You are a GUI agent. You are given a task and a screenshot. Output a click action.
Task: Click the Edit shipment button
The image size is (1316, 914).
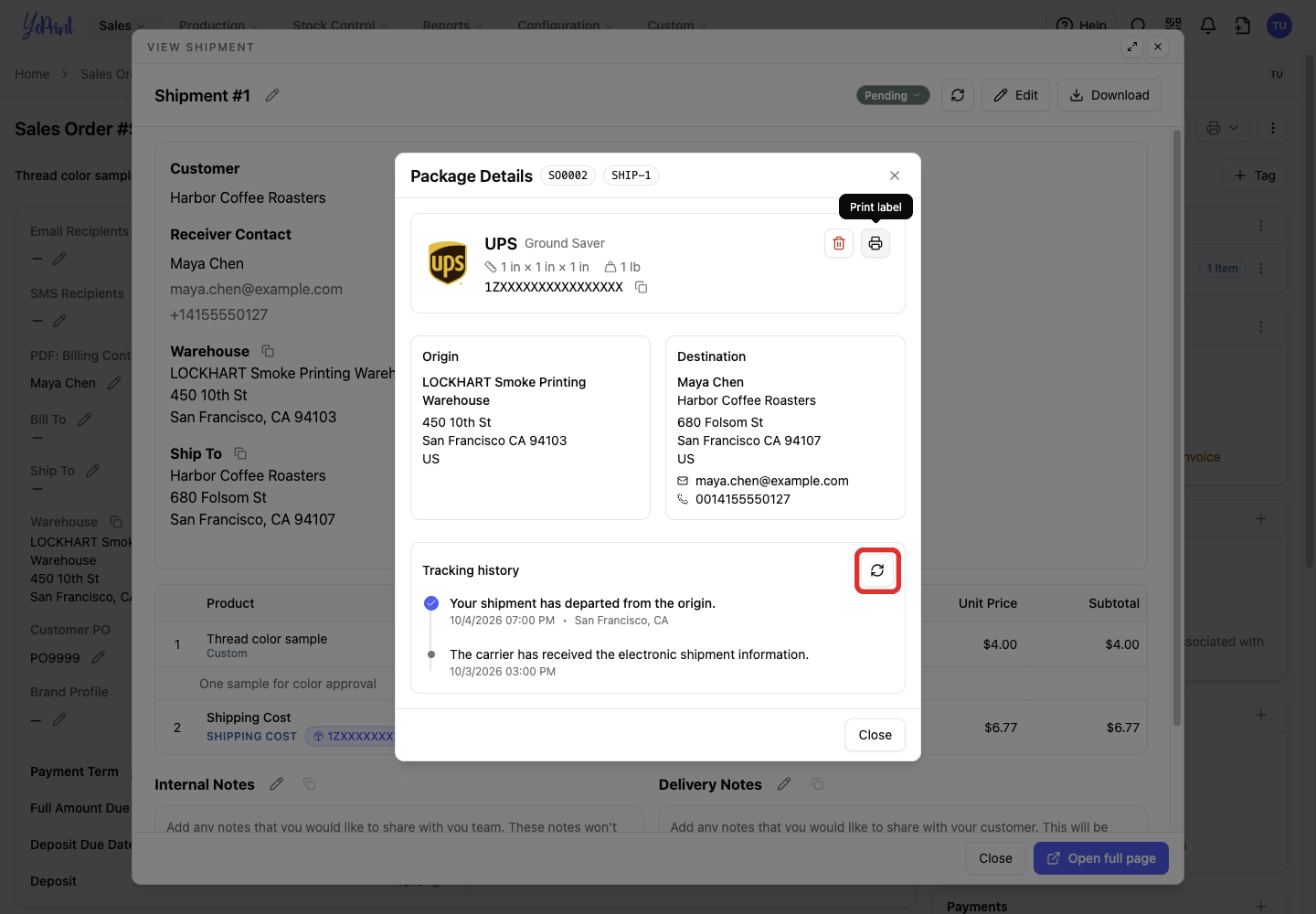coord(1016,95)
